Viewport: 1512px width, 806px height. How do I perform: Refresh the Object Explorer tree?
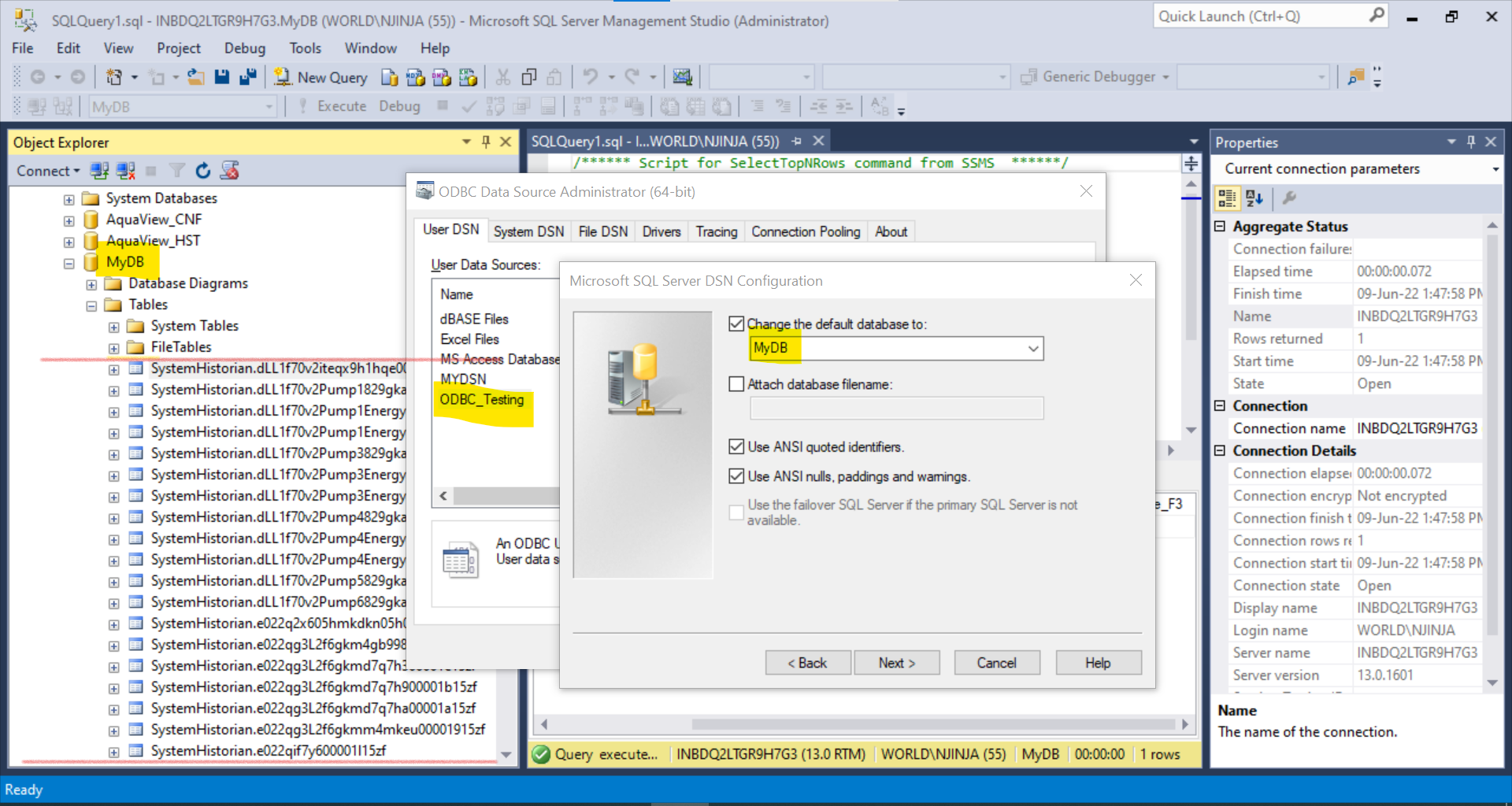203,171
